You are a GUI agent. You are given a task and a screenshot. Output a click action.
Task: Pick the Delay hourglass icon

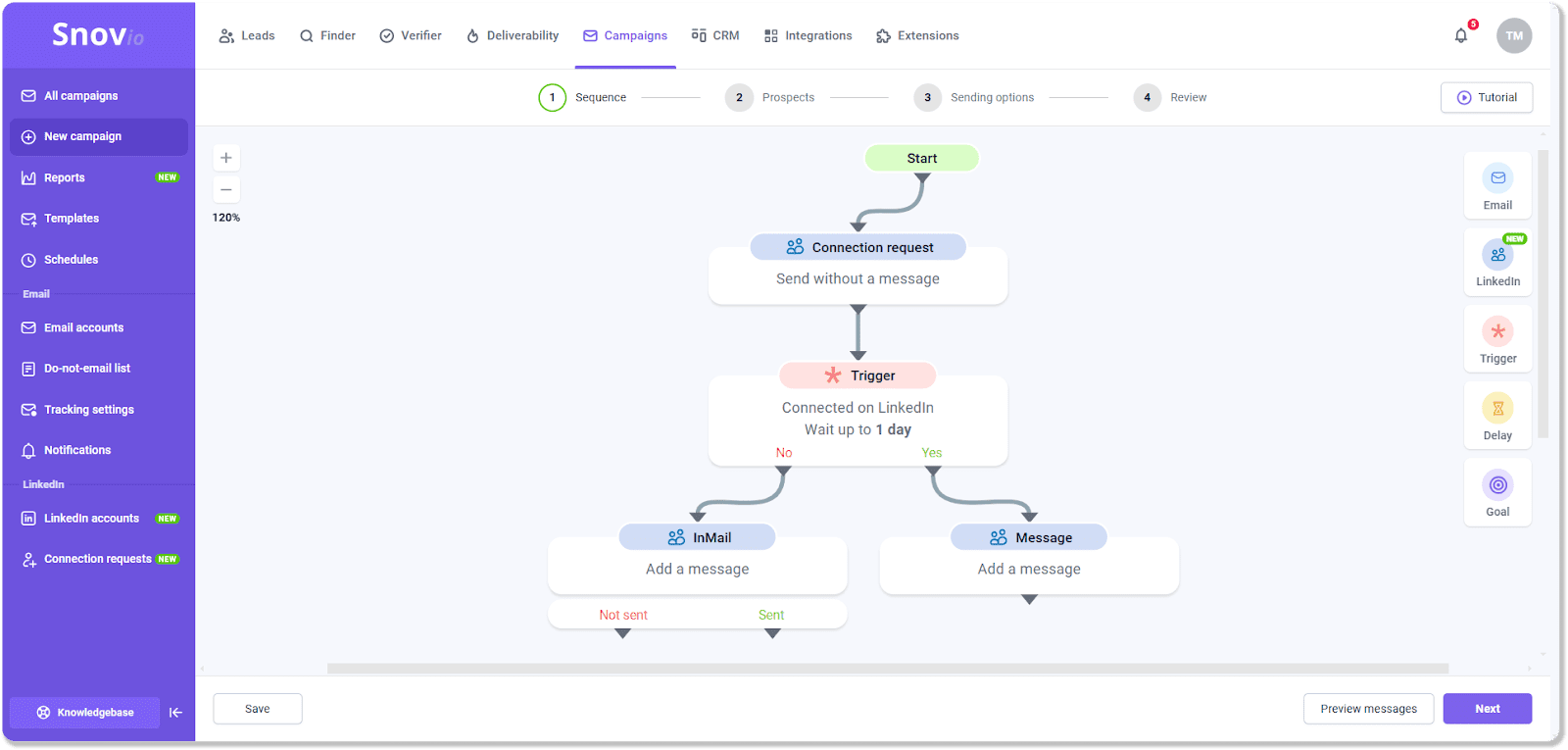pyautogui.click(x=1497, y=408)
